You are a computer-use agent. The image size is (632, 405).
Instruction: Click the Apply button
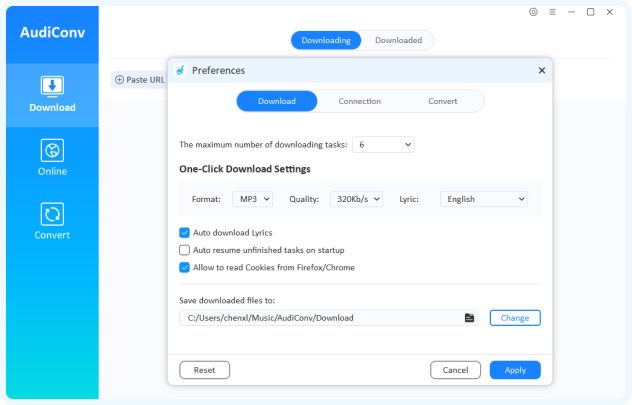(x=515, y=370)
